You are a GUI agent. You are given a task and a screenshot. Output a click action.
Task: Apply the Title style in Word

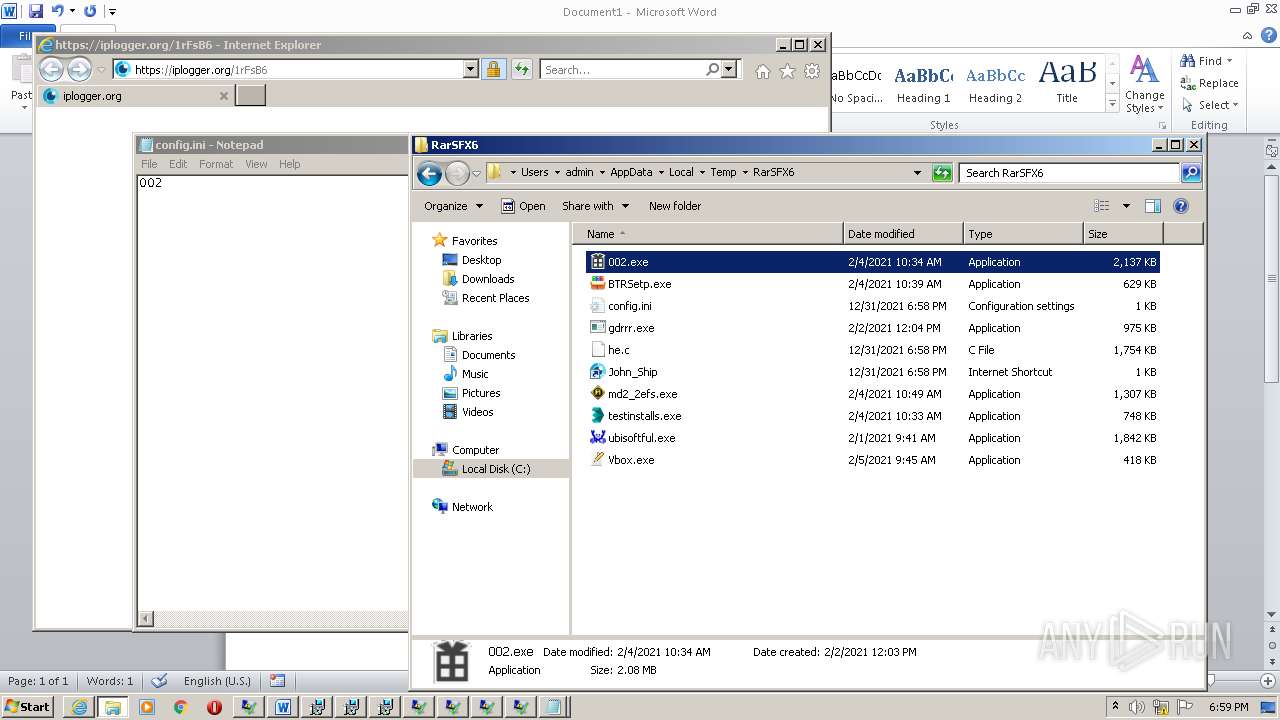click(x=1067, y=84)
